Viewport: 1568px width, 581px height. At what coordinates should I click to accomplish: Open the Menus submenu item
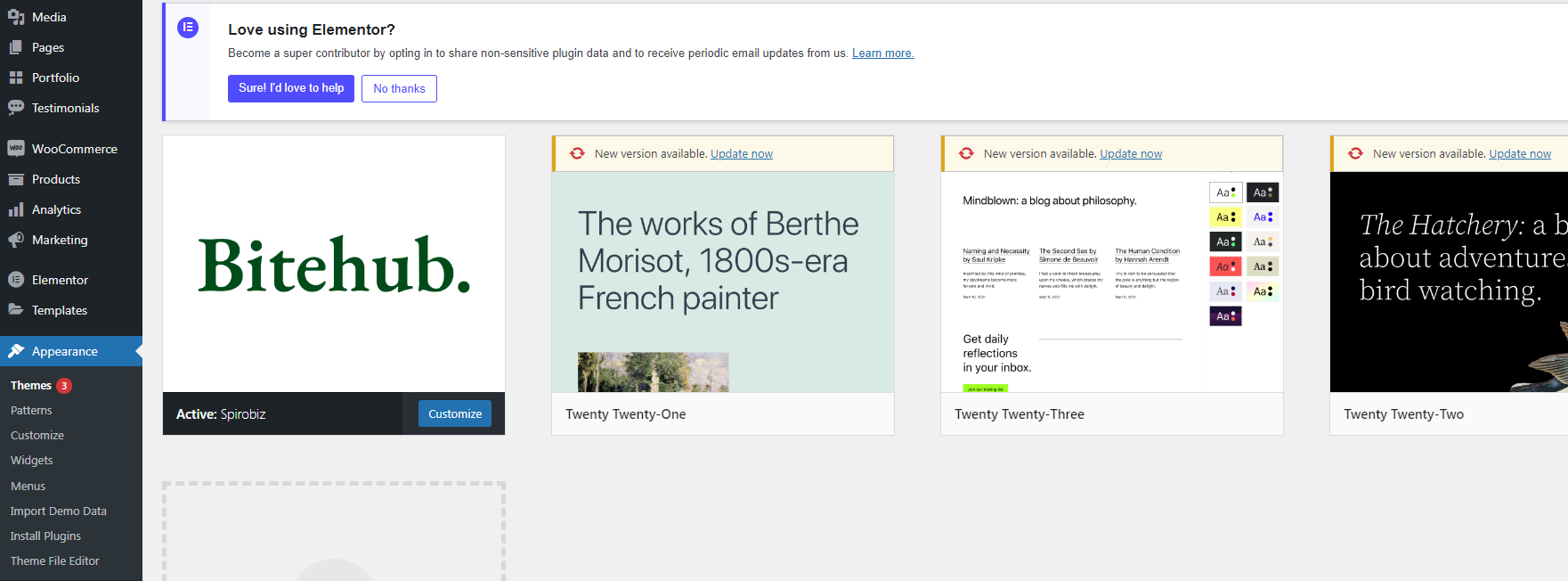pyautogui.click(x=28, y=487)
